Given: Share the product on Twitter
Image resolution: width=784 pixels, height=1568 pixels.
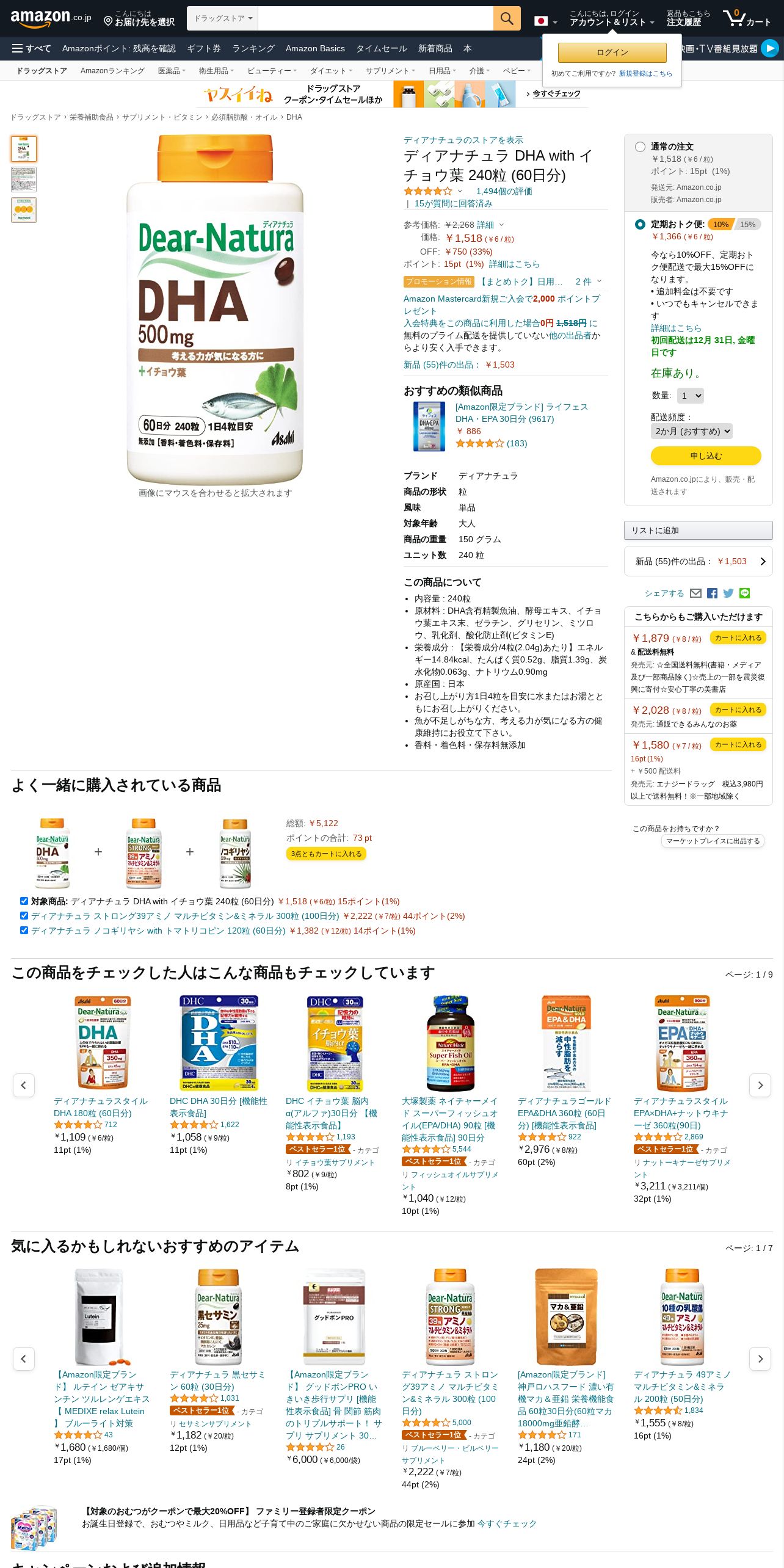Looking at the screenshot, I should (728, 593).
